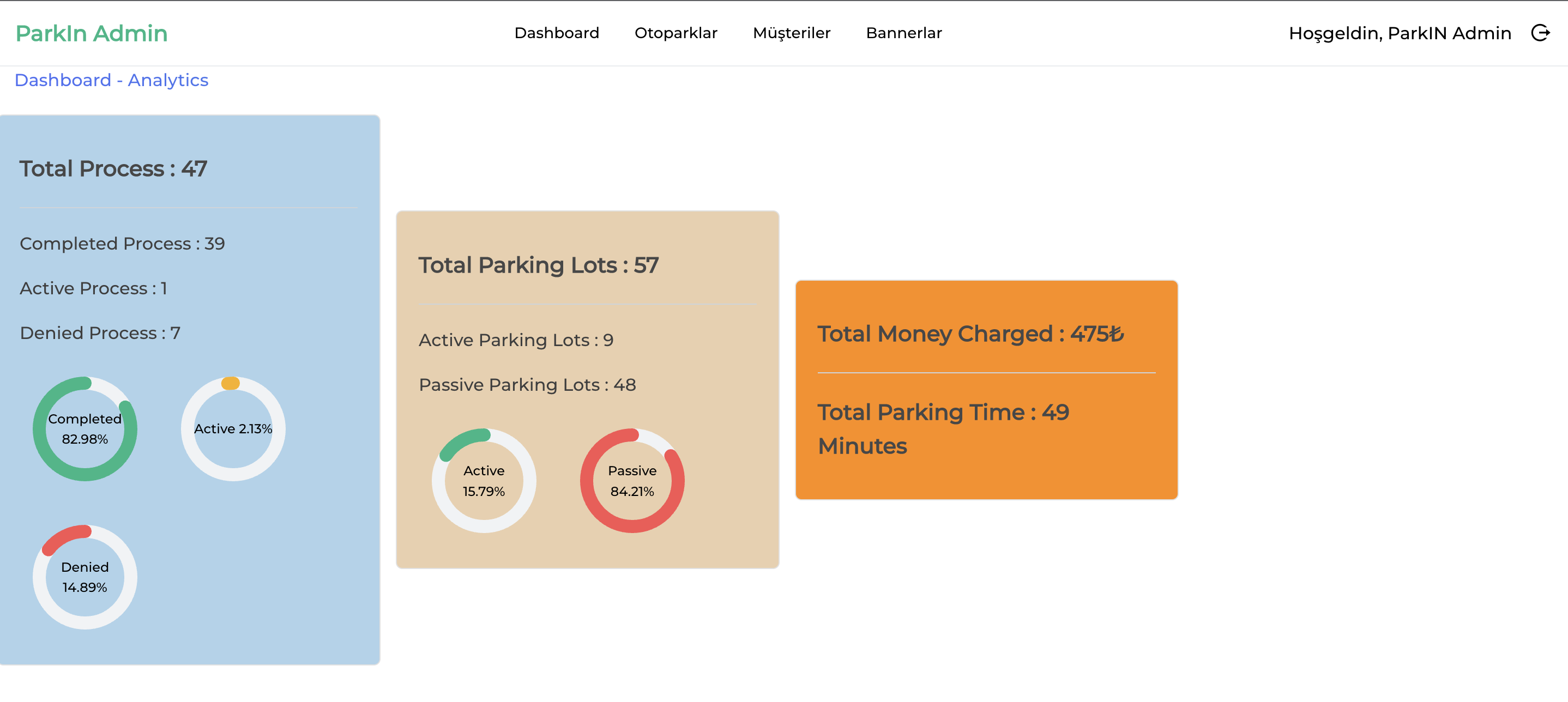
Task: Go to the Bannerlar section
Action: click(903, 33)
